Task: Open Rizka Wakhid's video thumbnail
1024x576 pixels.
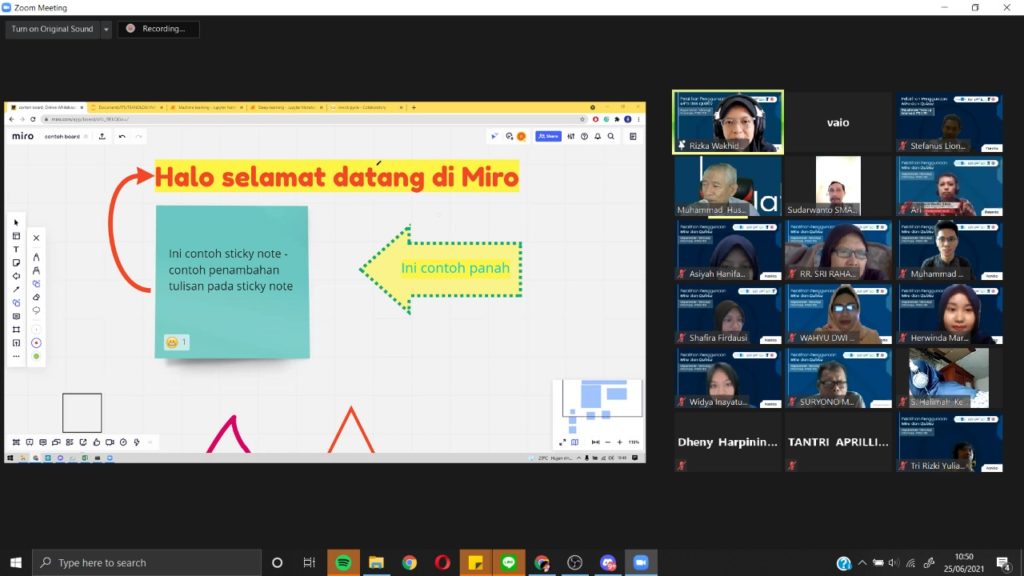Action: (727, 121)
